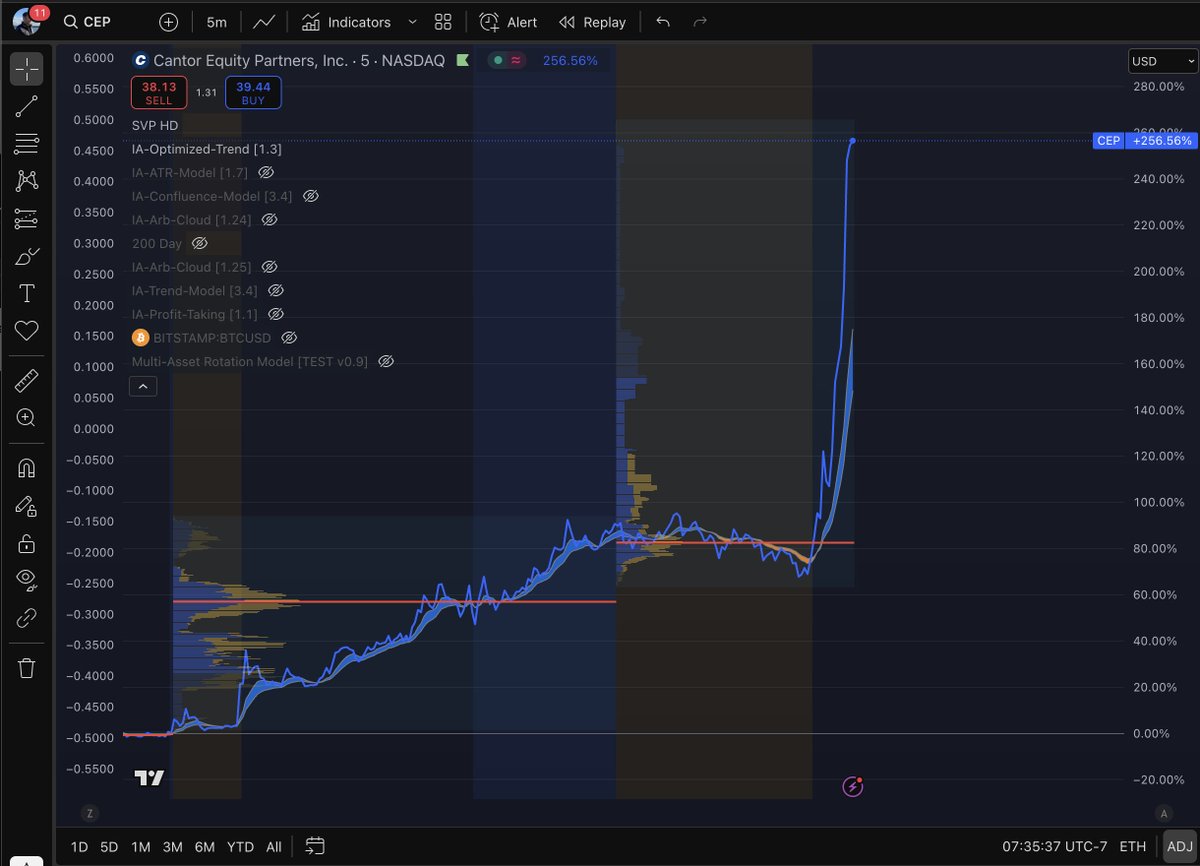Select the brush drawing tool
Viewport: 1200px width, 866px height.
[x=27, y=256]
